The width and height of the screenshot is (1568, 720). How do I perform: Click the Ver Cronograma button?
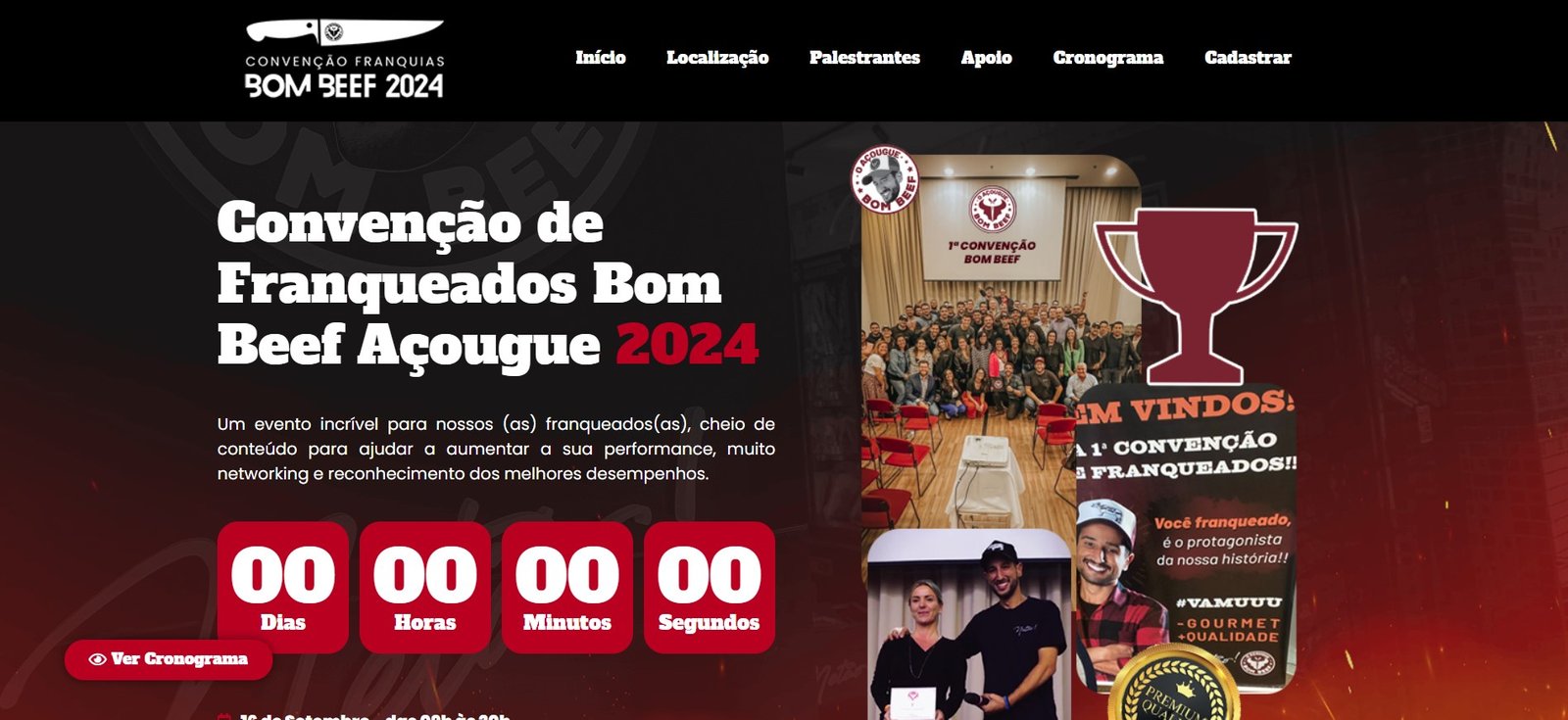[x=169, y=659]
